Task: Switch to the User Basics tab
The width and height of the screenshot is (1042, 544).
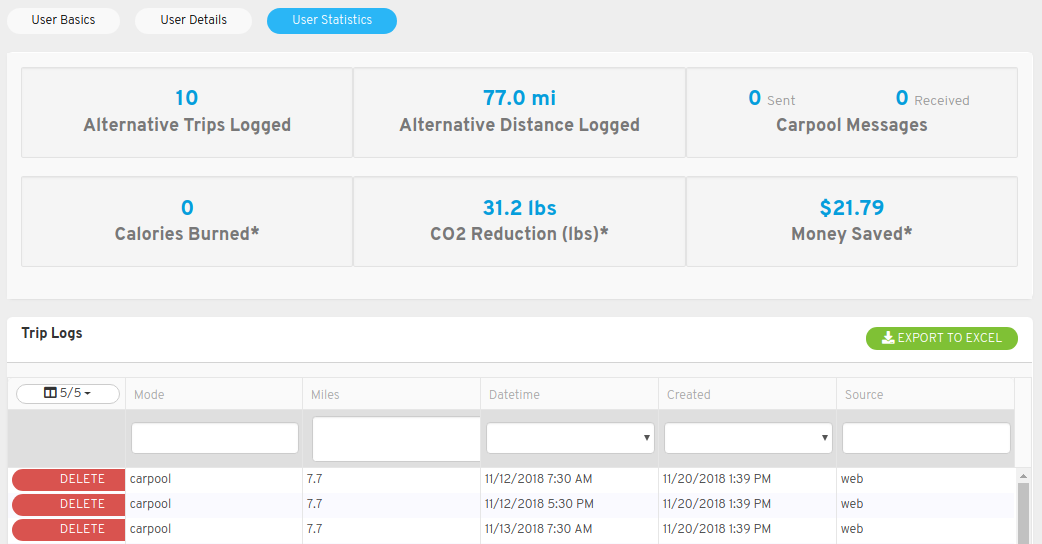Action: click(x=63, y=21)
